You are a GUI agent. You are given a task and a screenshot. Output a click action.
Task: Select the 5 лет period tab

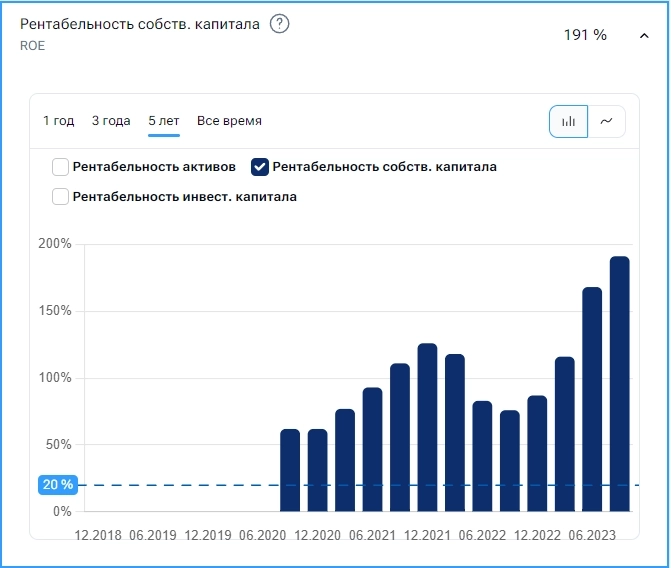click(x=164, y=121)
